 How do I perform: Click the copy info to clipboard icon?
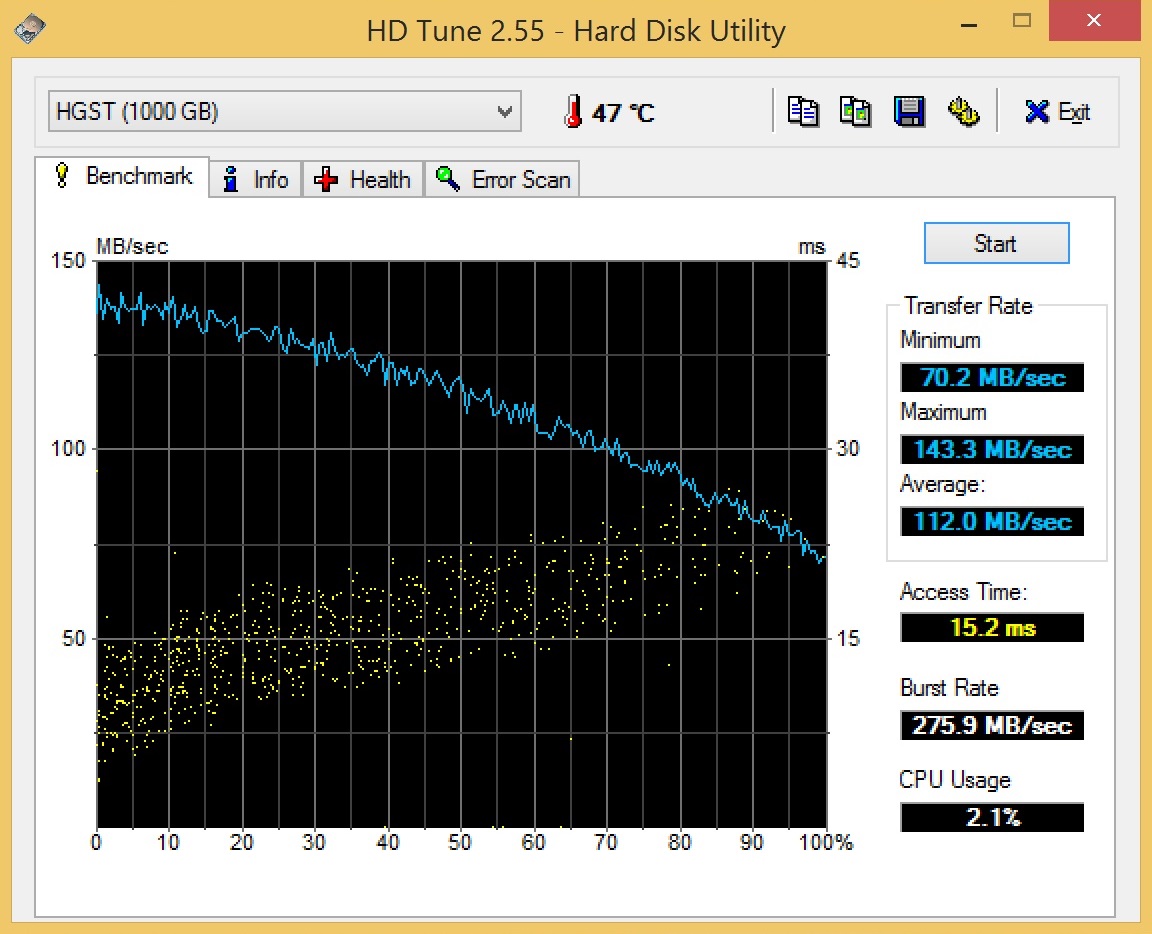(x=803, y=111)
